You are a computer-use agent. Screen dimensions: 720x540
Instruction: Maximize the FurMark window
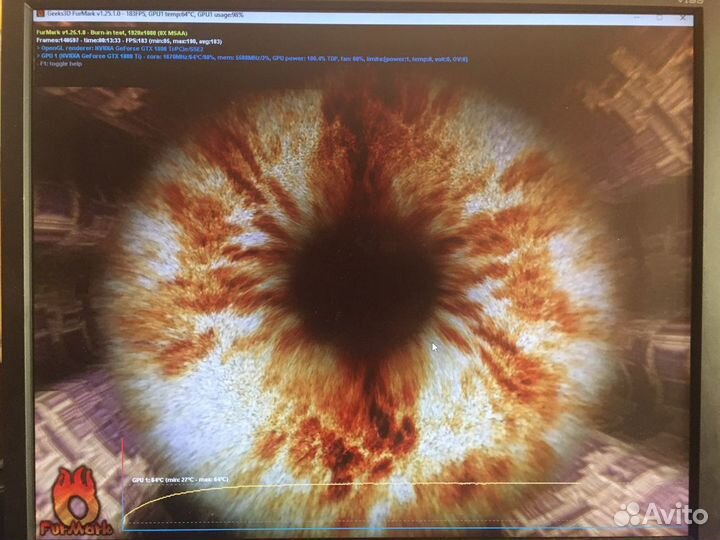[x=659, y=17]
